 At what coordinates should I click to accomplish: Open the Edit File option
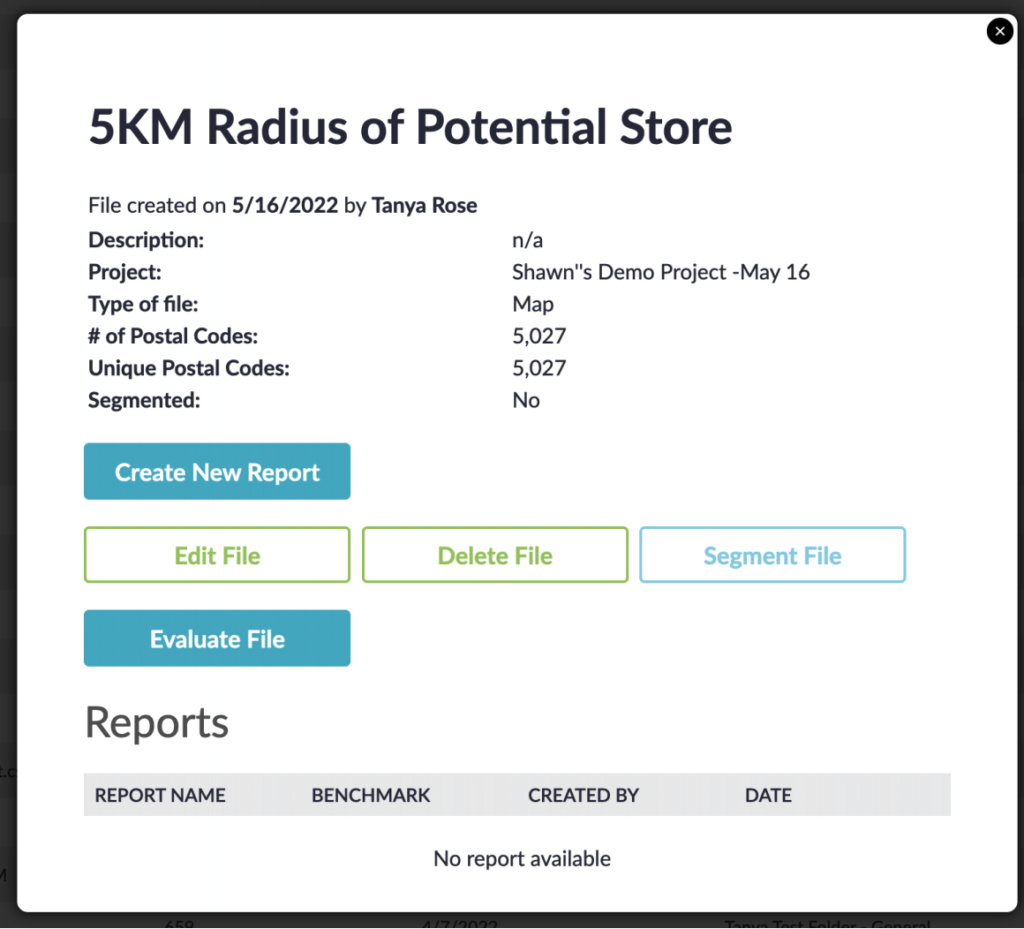pyautogui.click(x=217, y=555)
